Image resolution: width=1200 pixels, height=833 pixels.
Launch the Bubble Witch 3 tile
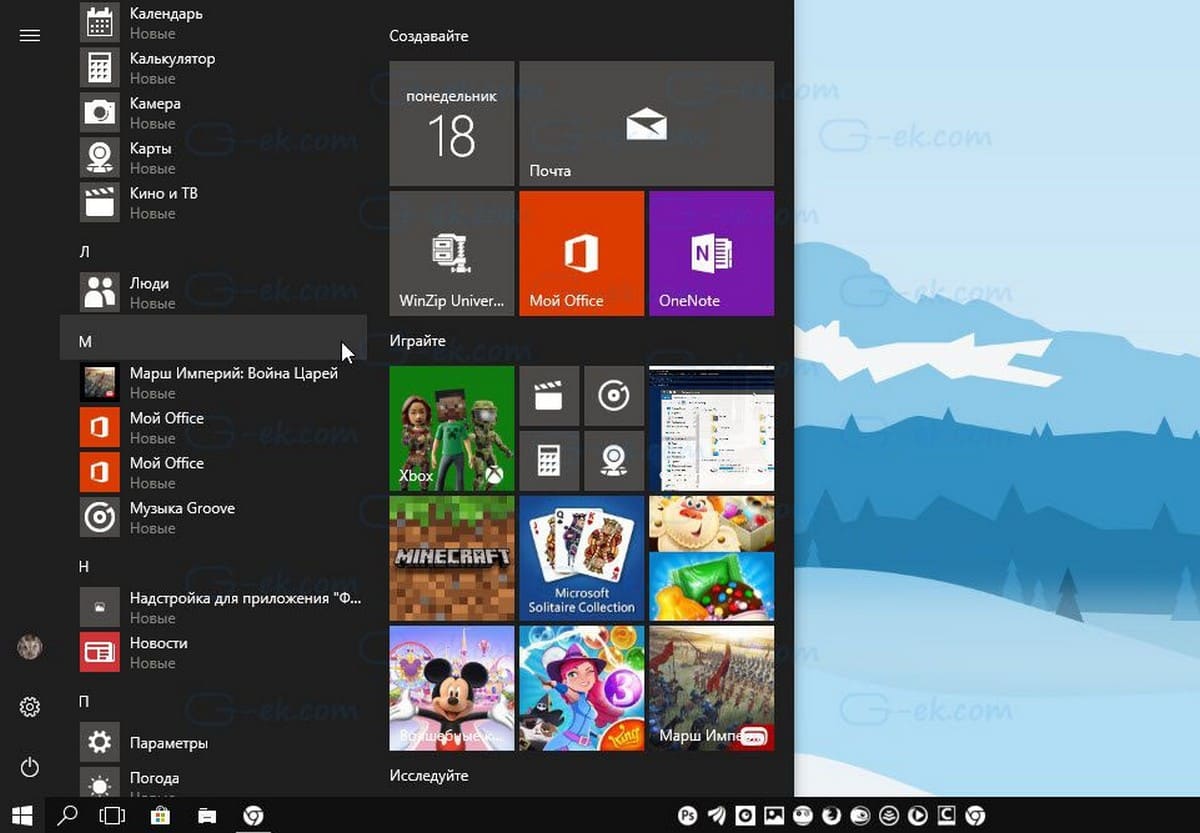coord(581,688)
